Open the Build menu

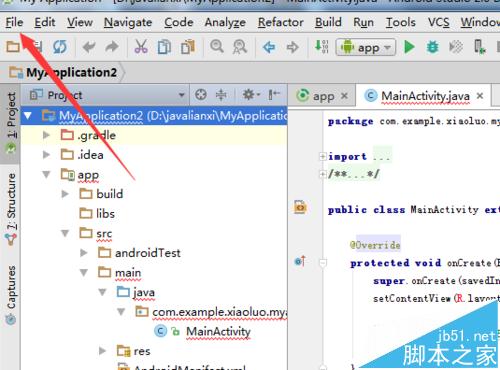point(328,22)
